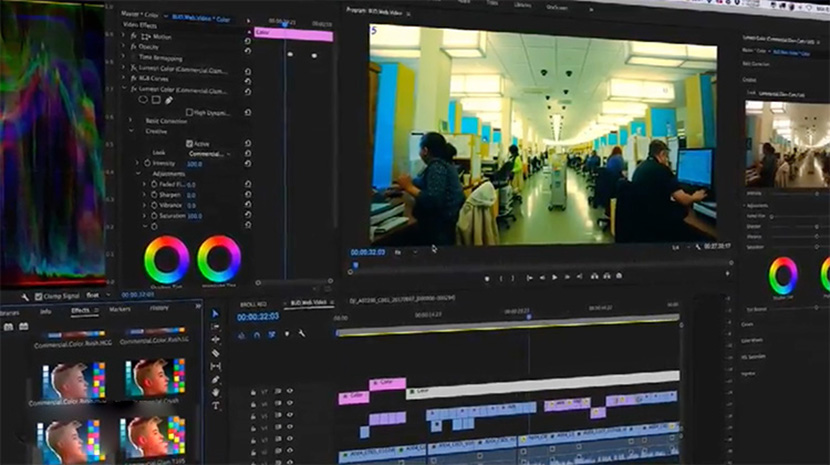Switch to the Markers tab

pos(120,309)
